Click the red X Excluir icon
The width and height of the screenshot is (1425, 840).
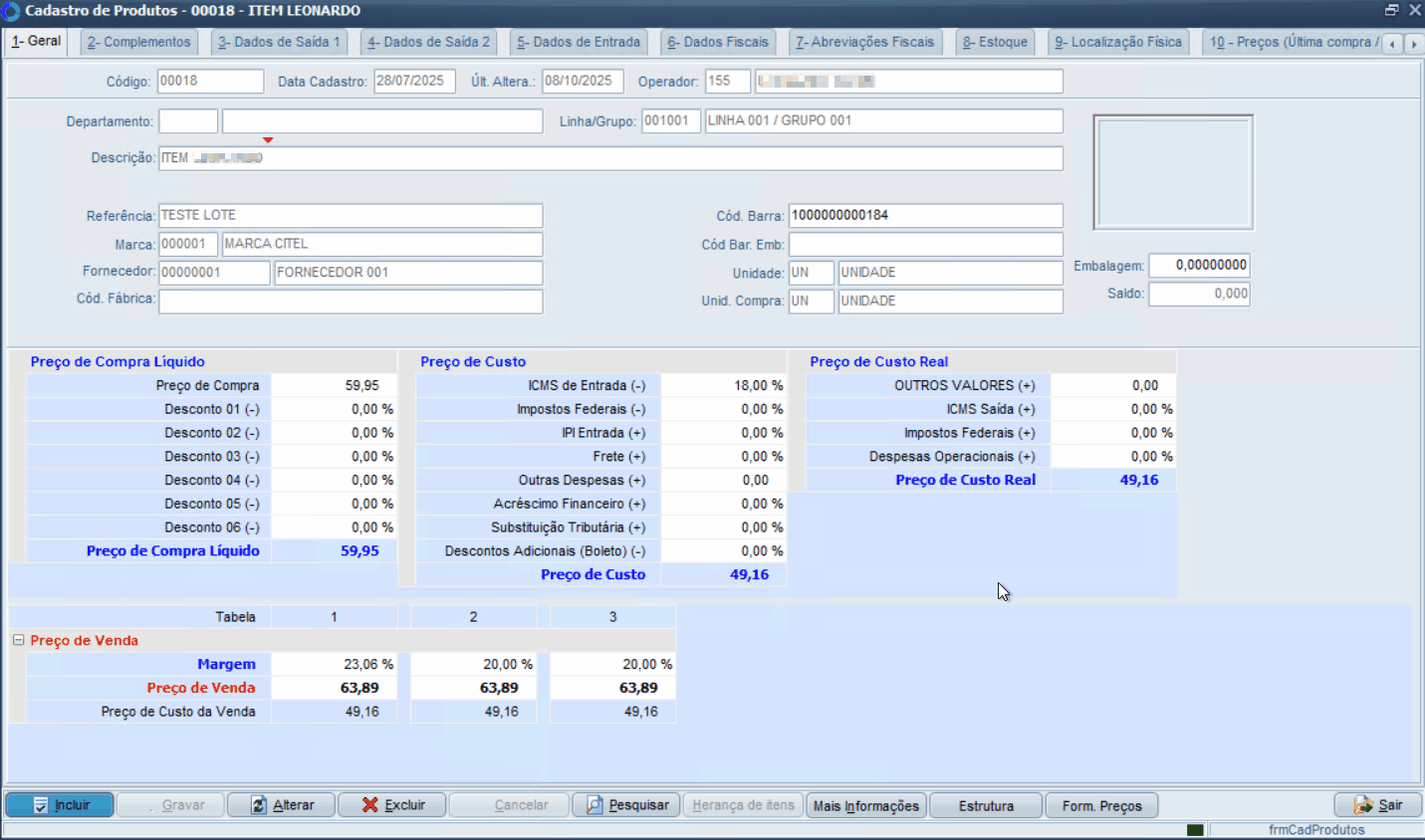point(369,805)
